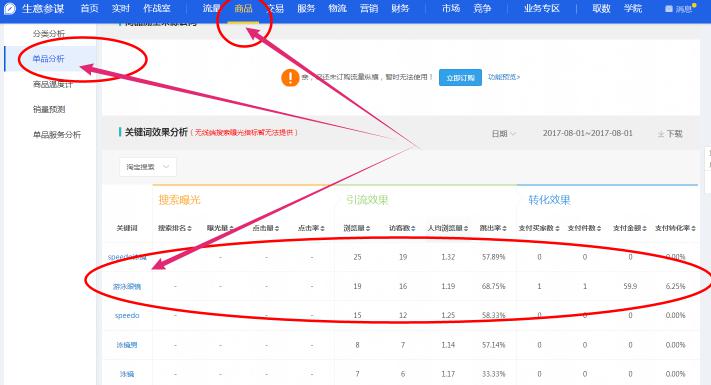Click the blue 立即订购 button

[x=460, y=78]
